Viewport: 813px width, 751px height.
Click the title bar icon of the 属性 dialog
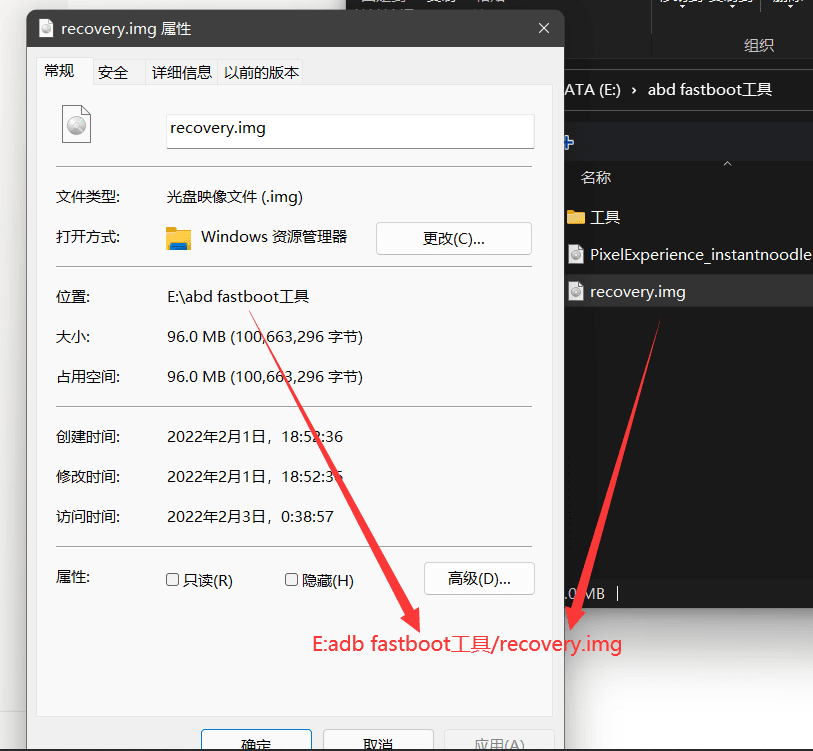(46, 29)
